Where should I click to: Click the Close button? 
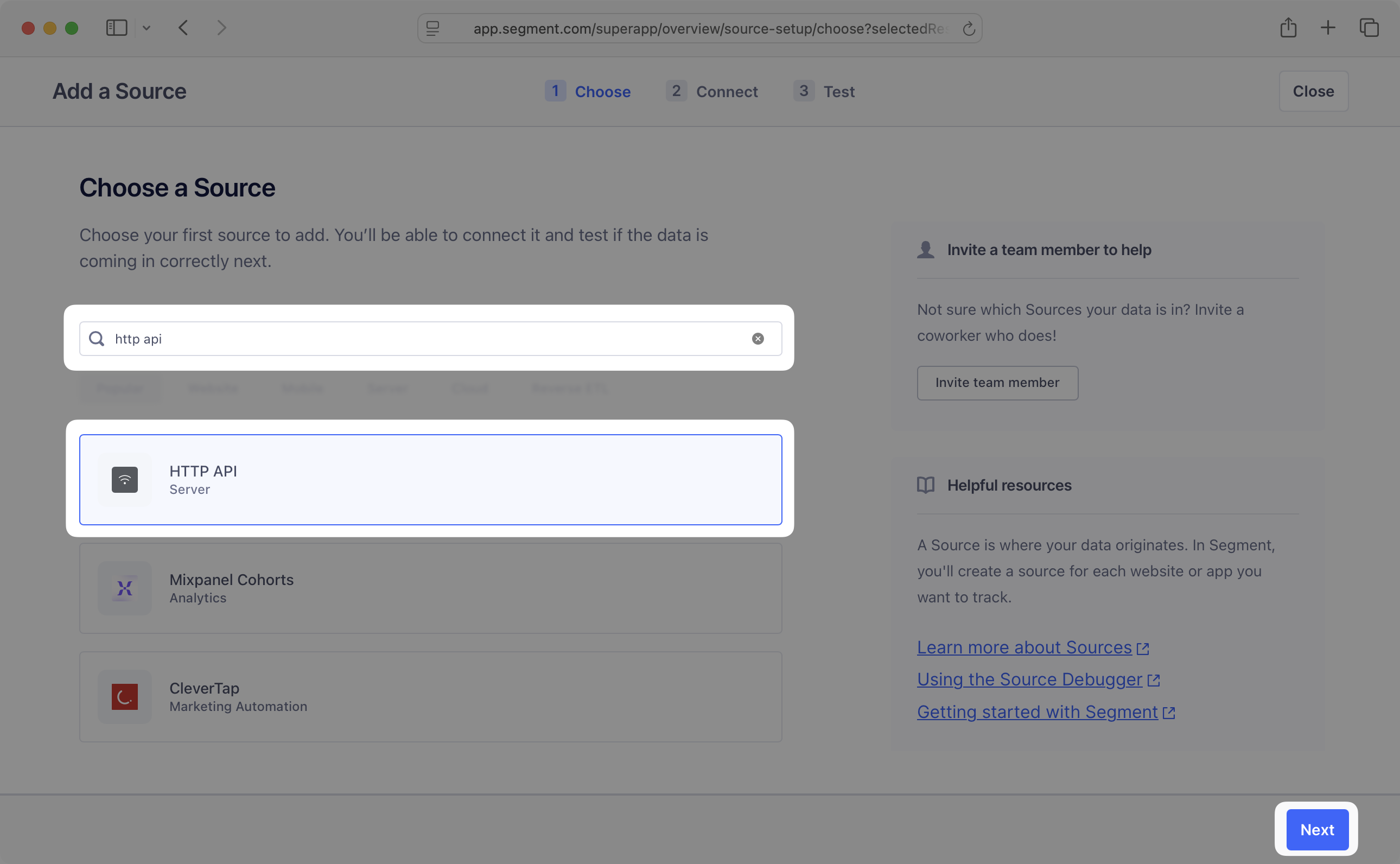coord(1313,91)
